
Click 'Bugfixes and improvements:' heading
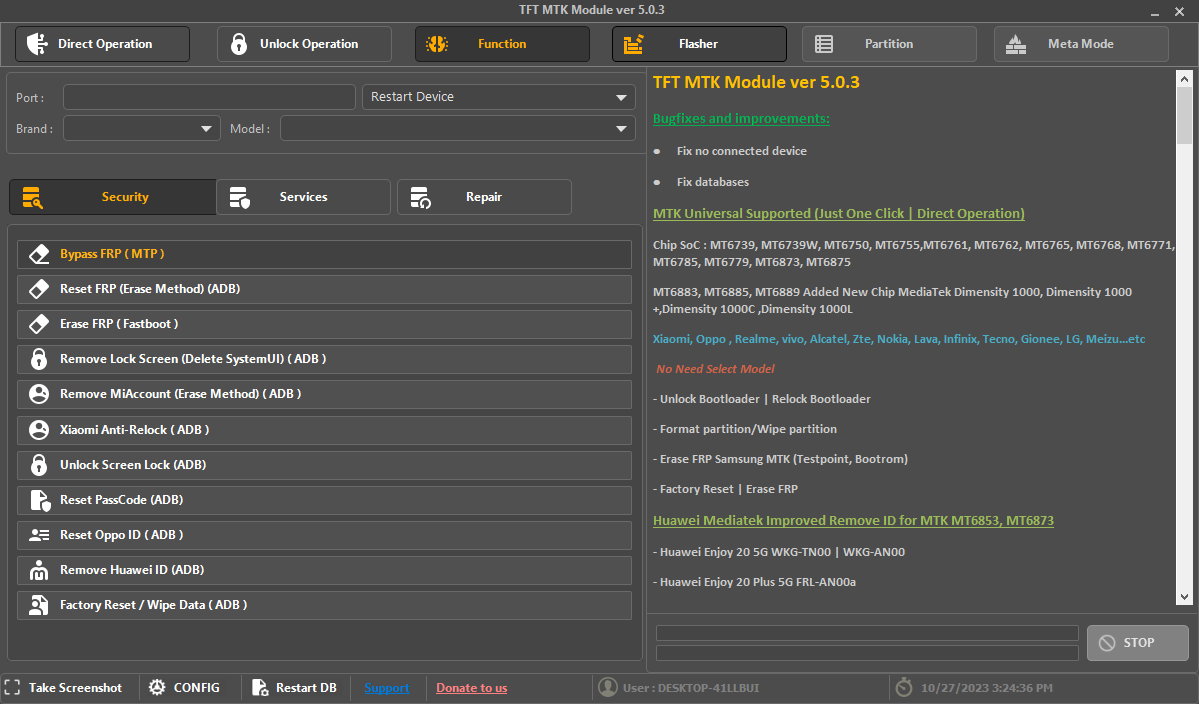point(741,118)
